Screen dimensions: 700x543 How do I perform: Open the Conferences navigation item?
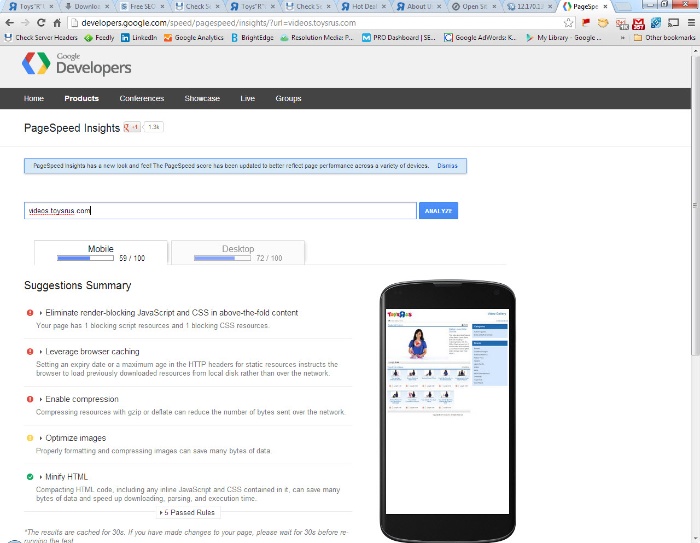coord(141,99)
